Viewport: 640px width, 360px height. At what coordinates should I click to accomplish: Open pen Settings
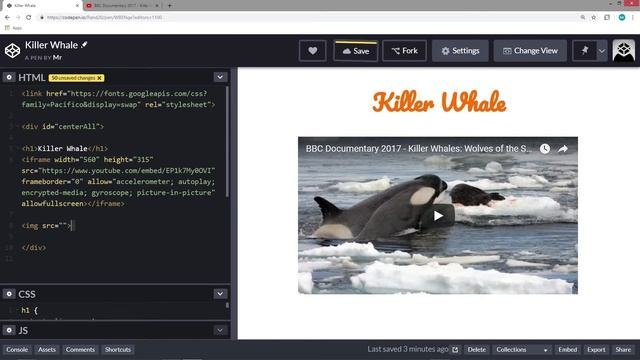[x=460, y=51]
